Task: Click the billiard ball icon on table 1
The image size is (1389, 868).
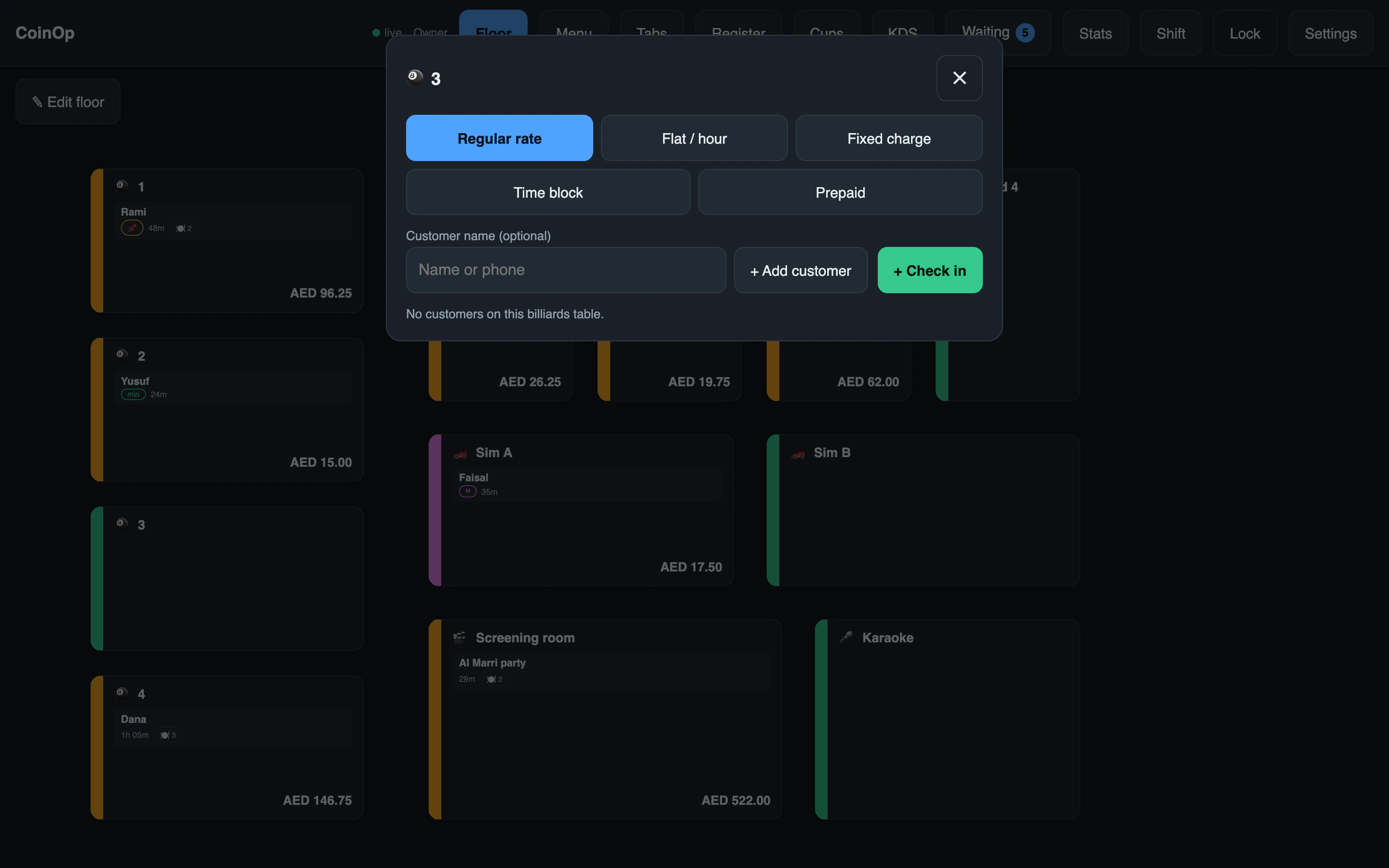Action: (x=122, y=185)
